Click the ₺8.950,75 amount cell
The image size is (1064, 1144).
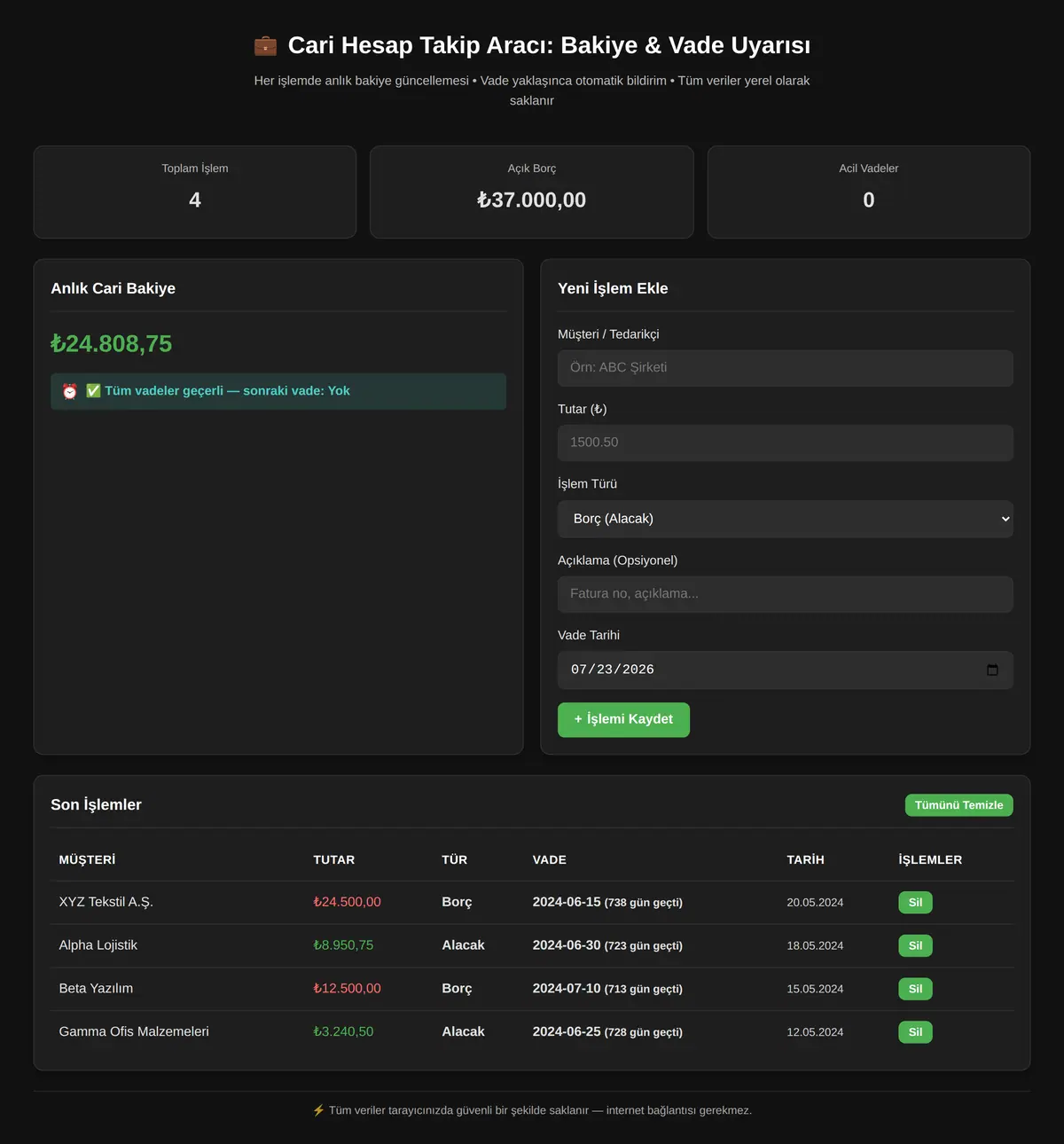tap(343, 945)
